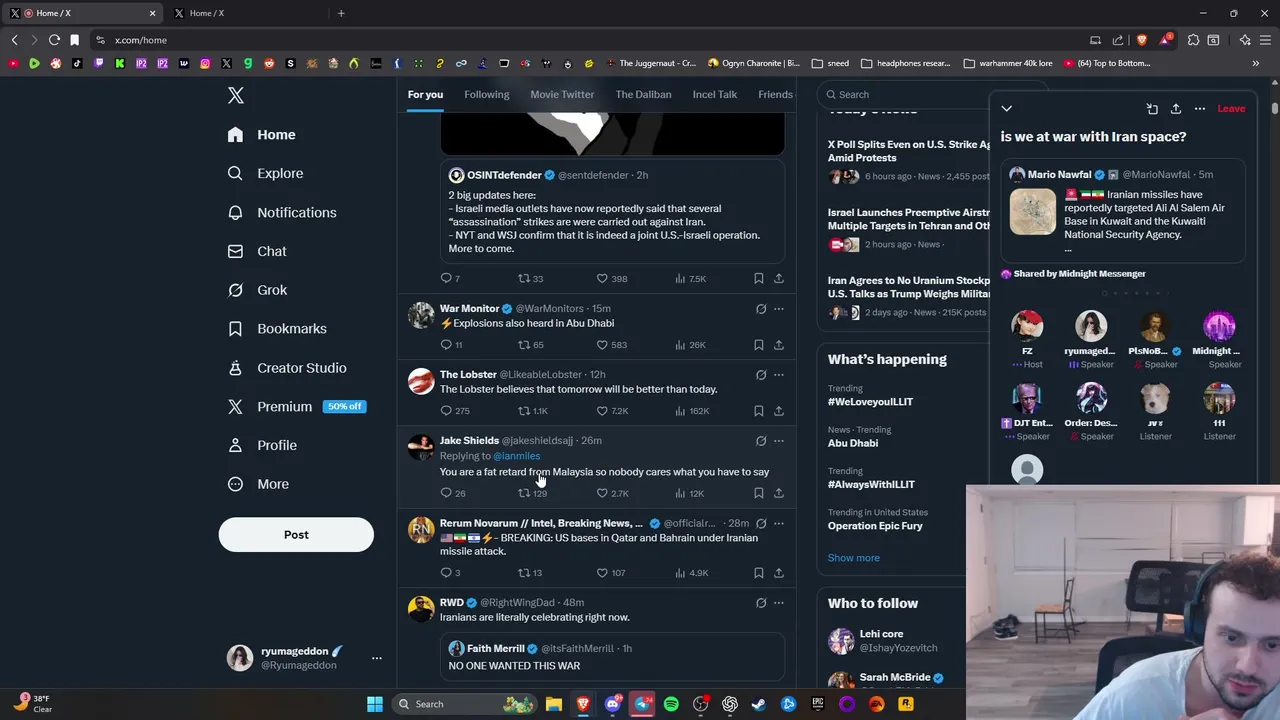Screen dimensions: 1280x720
Task: Collapse the Space panel with chevron
Action: pos(1007,108)
